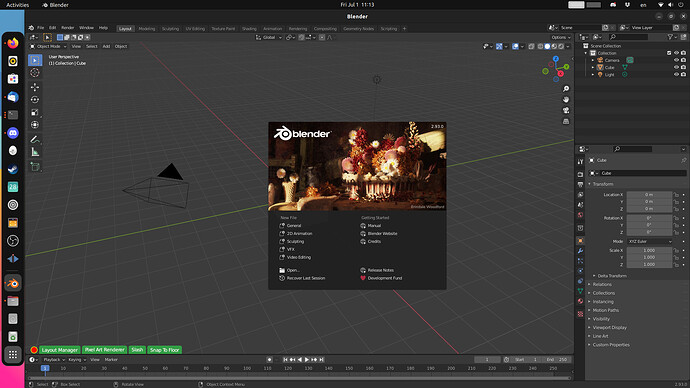The image size is (690, 388).
Task: Open Steam from the dock
Action: [13, 169]
